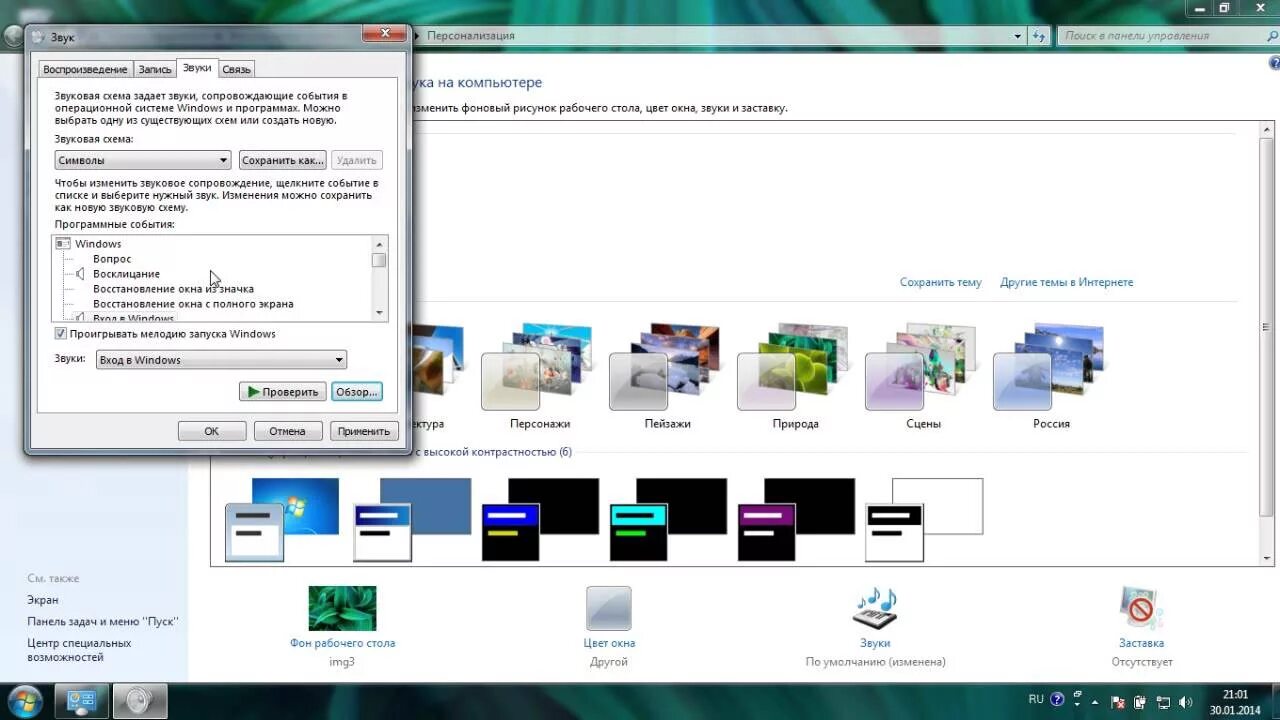The height and width of the screenshot is (720, 1280).
Task: Confirm with the OK button
Action: 212,431
